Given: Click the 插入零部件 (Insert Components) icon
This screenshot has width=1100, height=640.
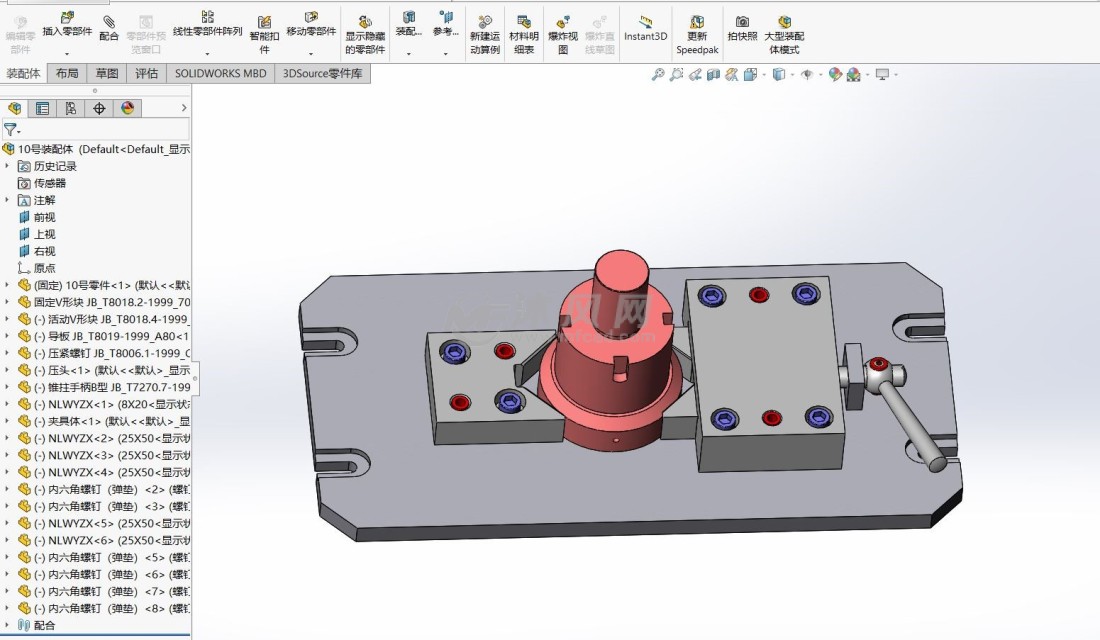Looking at the screenshot, I should [x=67, y=17].
